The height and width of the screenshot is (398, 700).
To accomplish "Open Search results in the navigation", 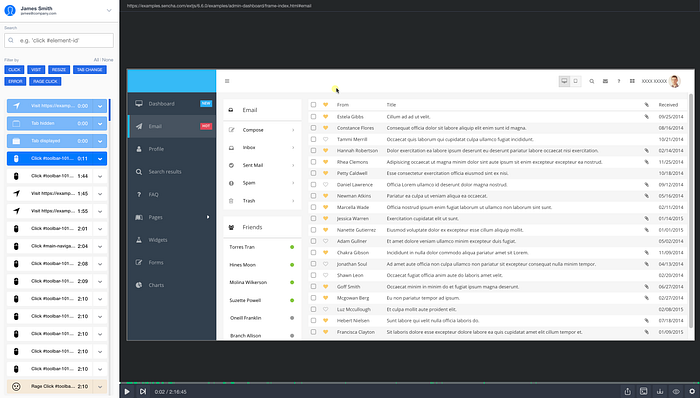I will tap(171, 172).
